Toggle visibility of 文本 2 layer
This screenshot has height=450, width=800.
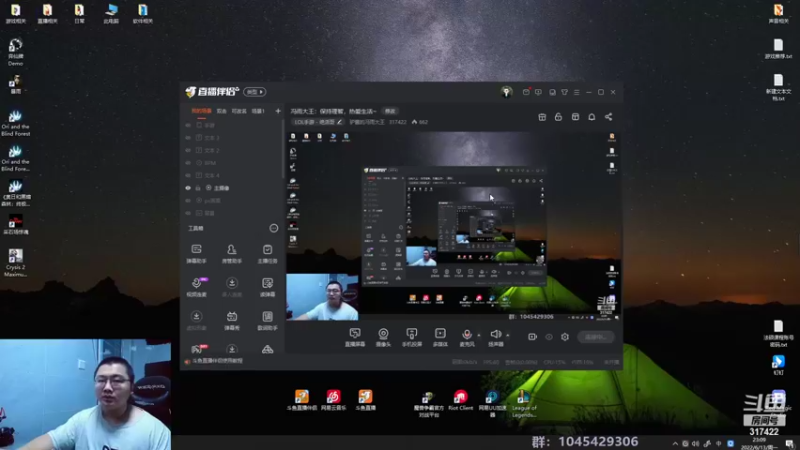coord(188,151)
